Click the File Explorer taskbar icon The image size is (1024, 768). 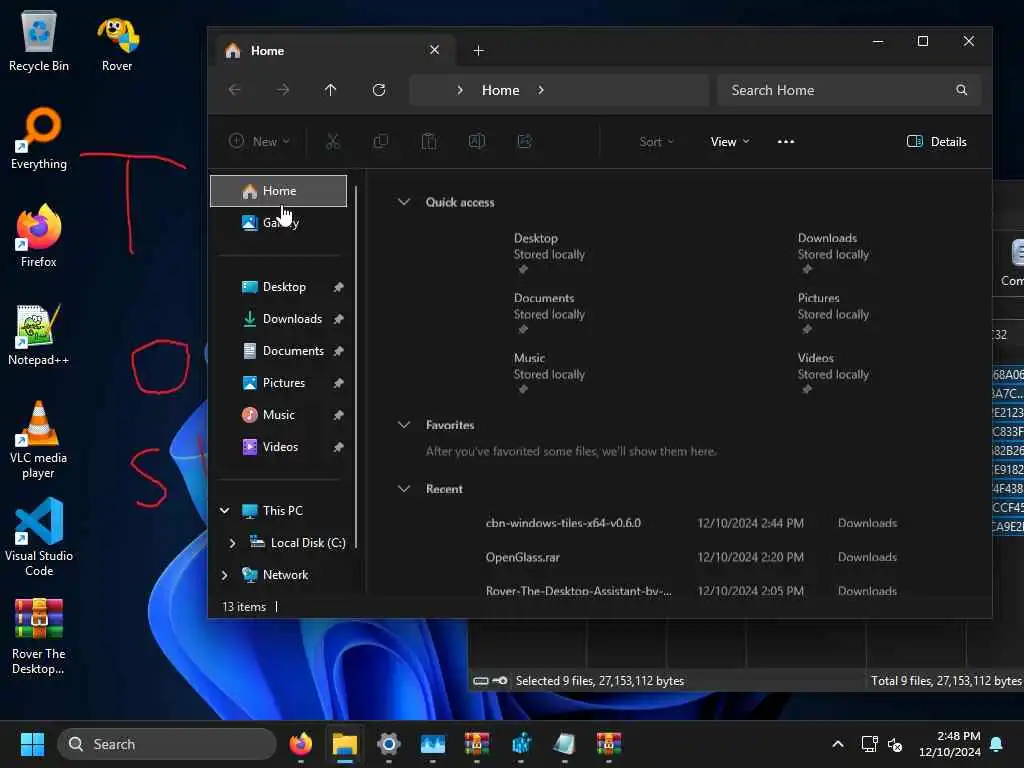click(x=344, y=744)
